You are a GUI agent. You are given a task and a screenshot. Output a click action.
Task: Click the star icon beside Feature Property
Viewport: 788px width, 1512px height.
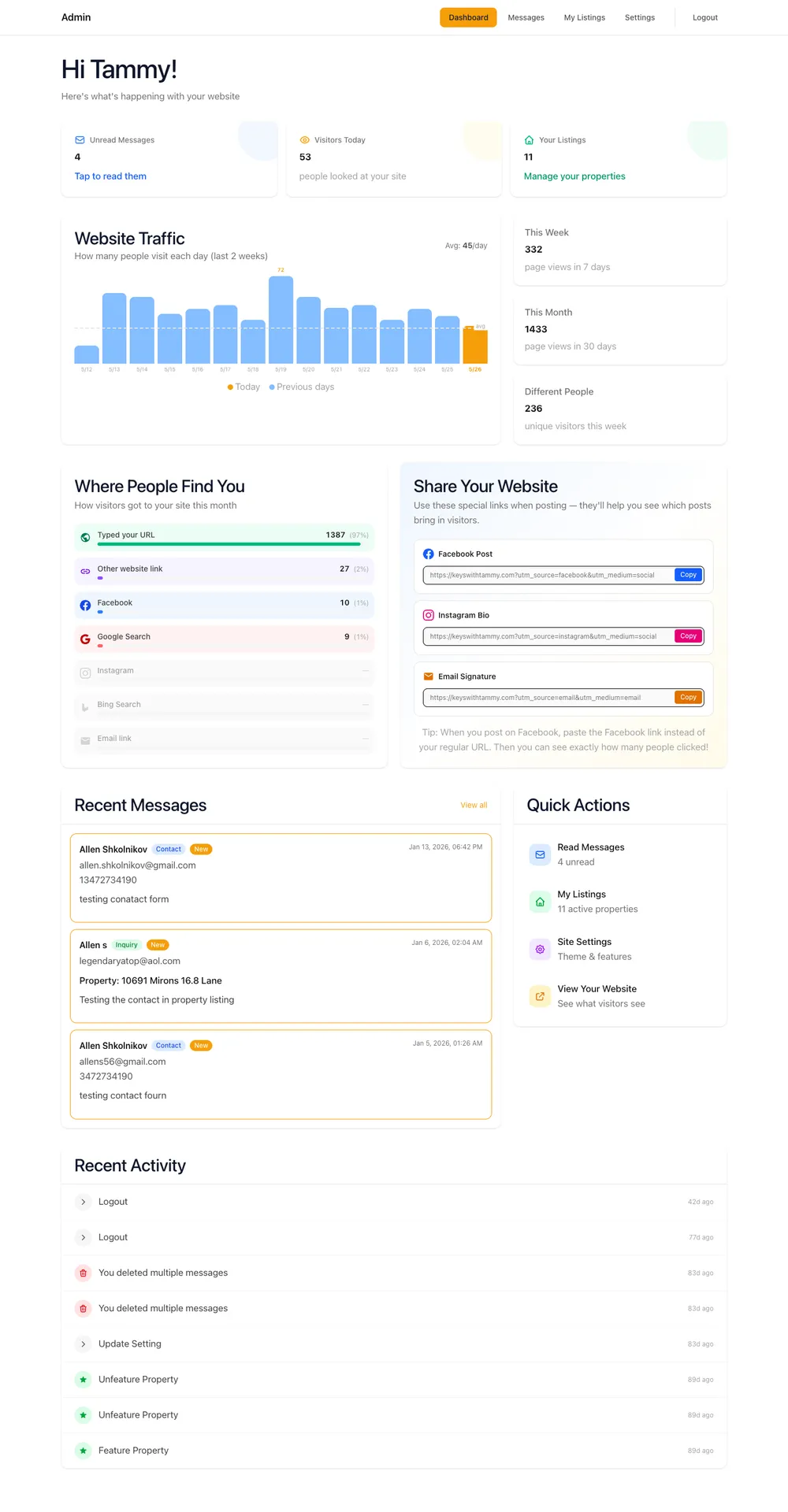(83, 1451)
